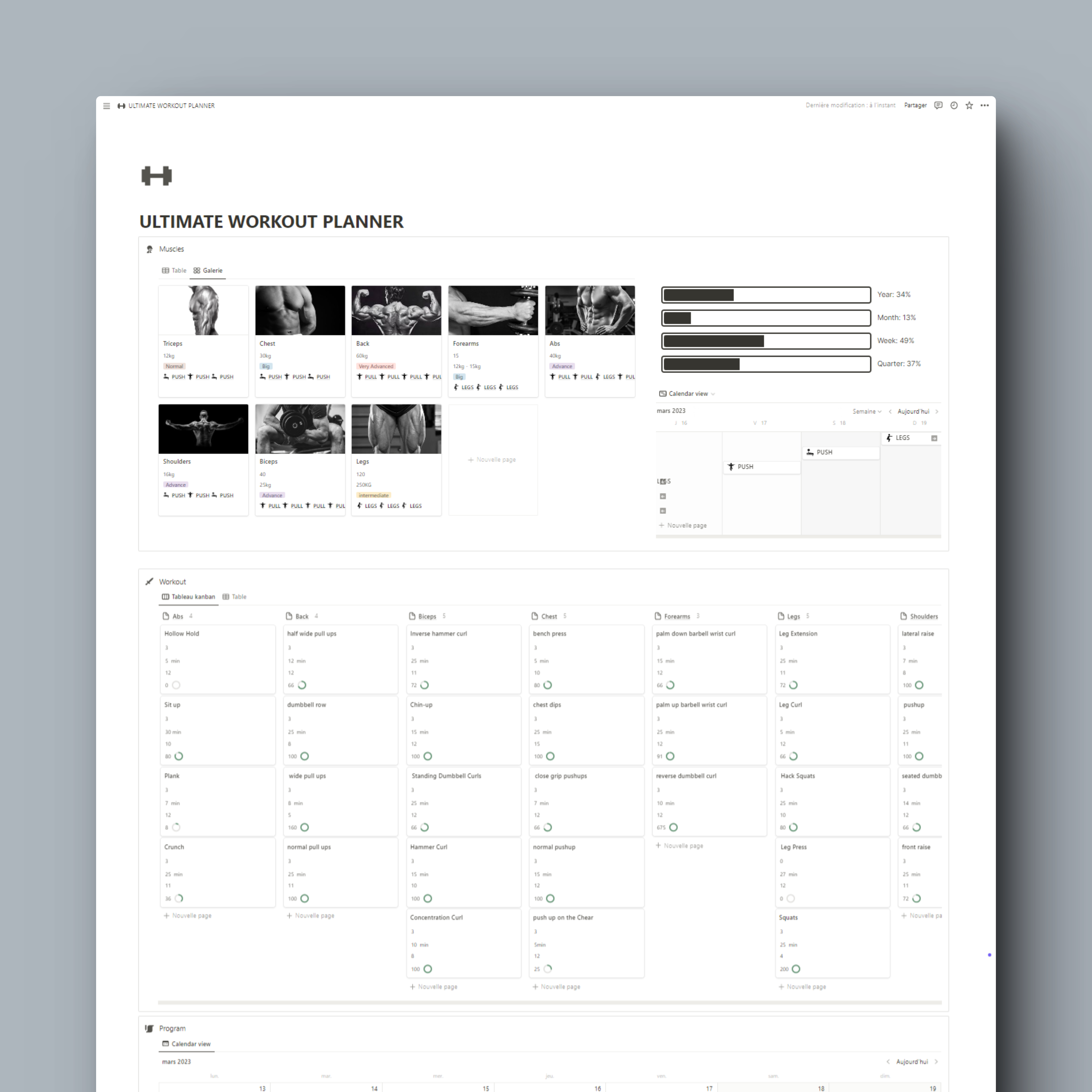
Task: Open the Forearms muscle card image
Action: click(x=493, y=310)
